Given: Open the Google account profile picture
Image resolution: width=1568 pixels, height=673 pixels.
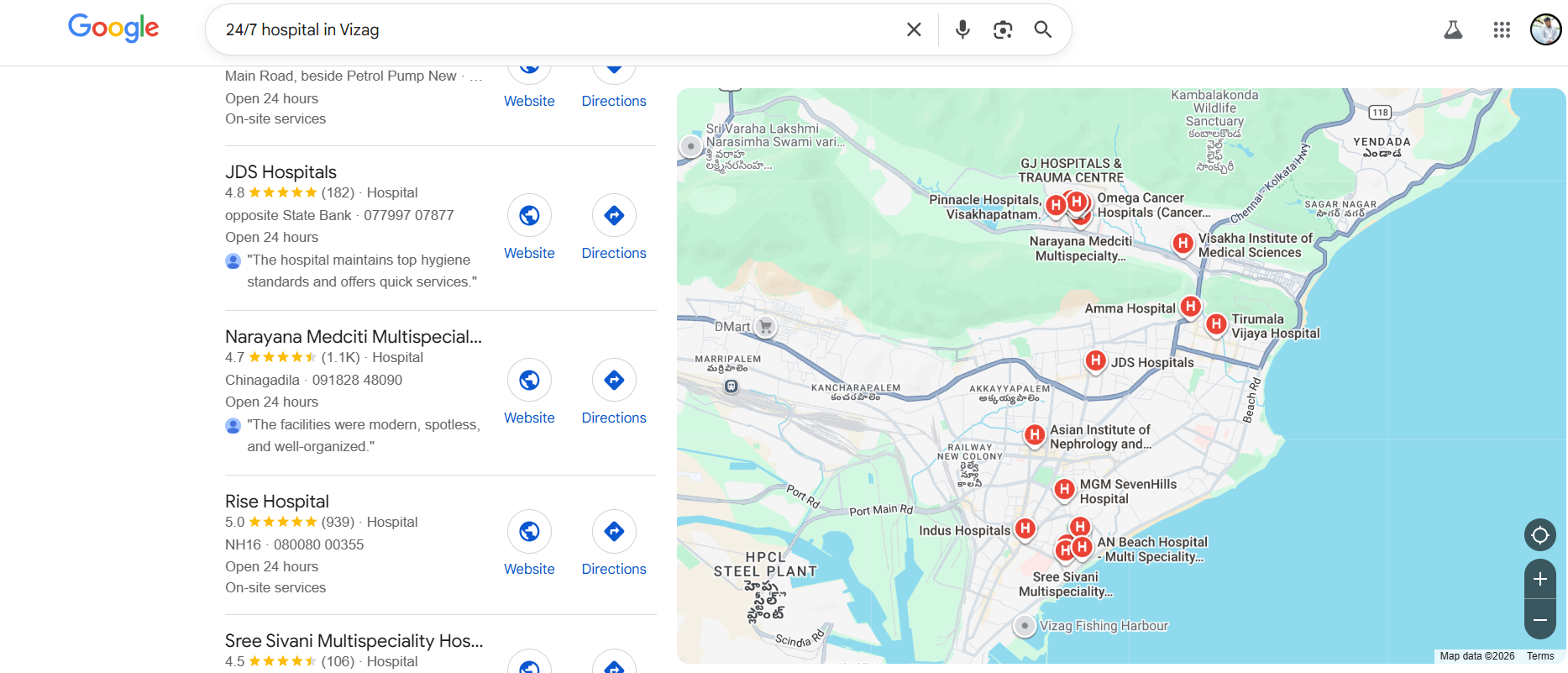Looking at the screenshot, I should tap(1545, 29).
